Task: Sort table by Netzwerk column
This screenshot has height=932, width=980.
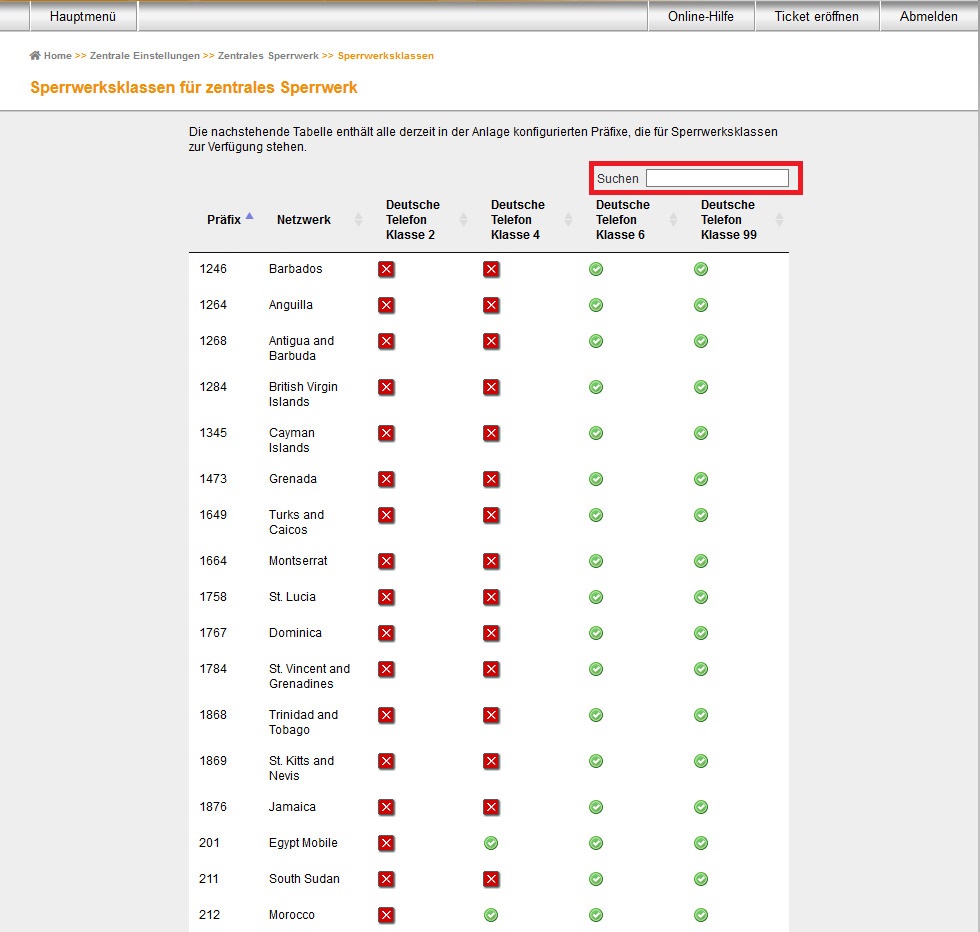Action: point(304,219)
